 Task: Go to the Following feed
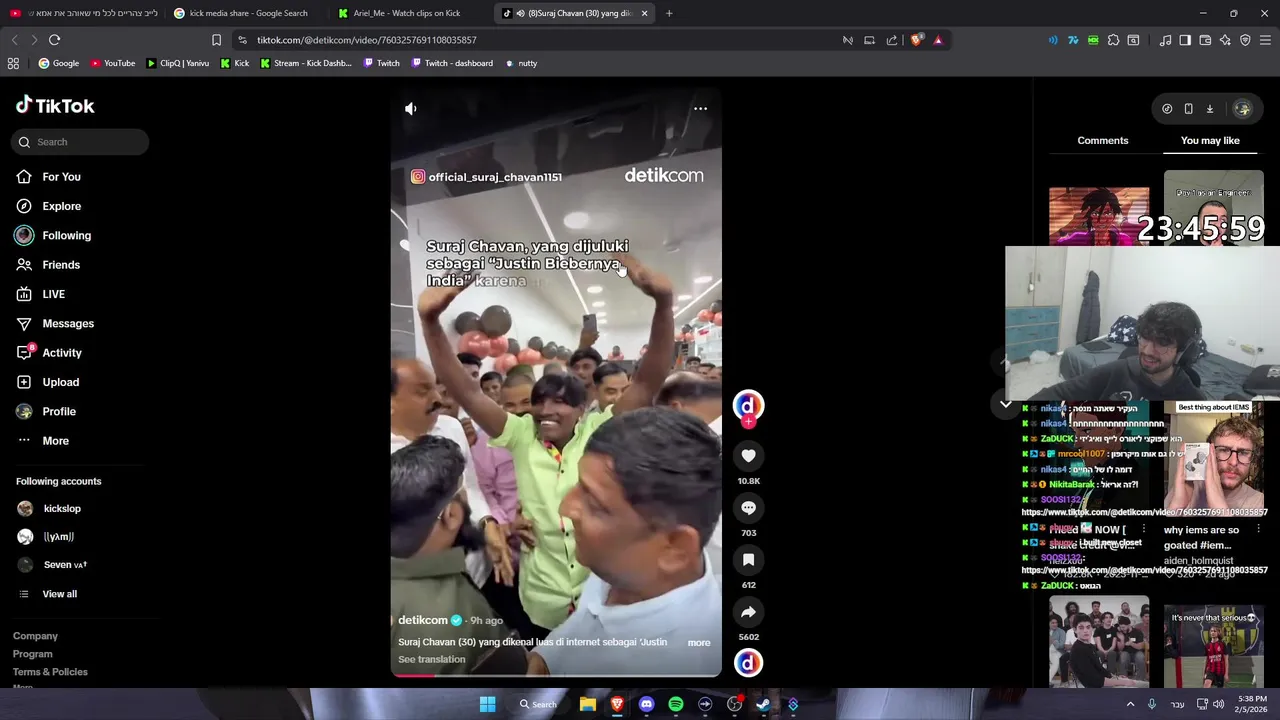[66, 236]
